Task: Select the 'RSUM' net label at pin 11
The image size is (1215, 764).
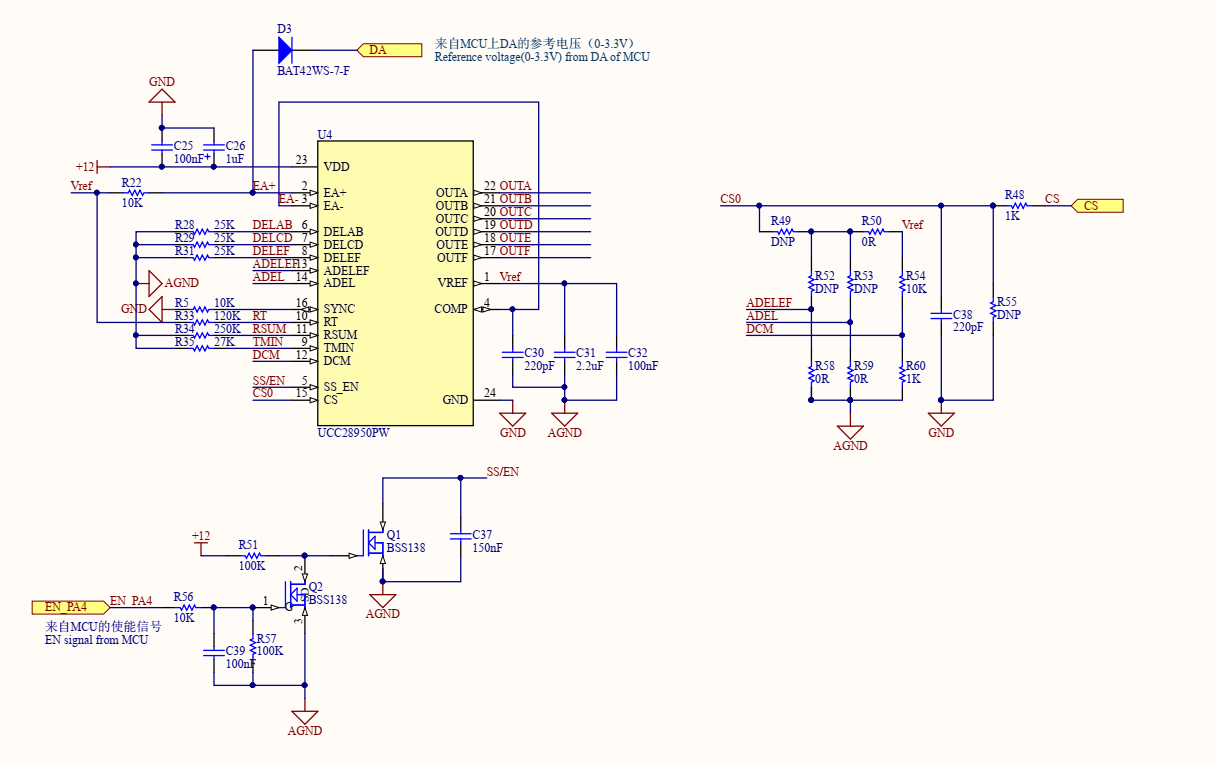Action: (x=269, y=329)
